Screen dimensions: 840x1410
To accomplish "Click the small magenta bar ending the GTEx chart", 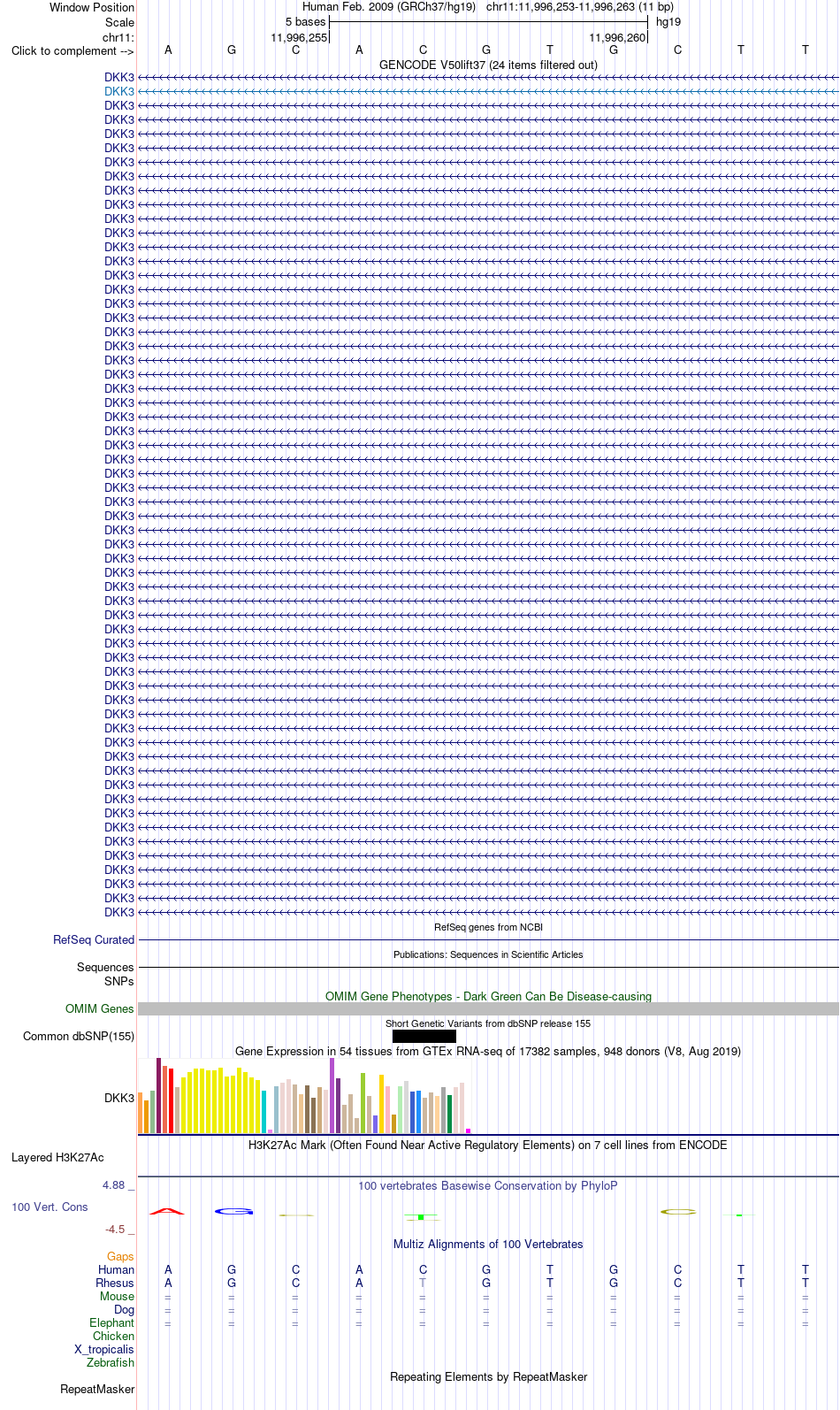I will pos(468,1130).
